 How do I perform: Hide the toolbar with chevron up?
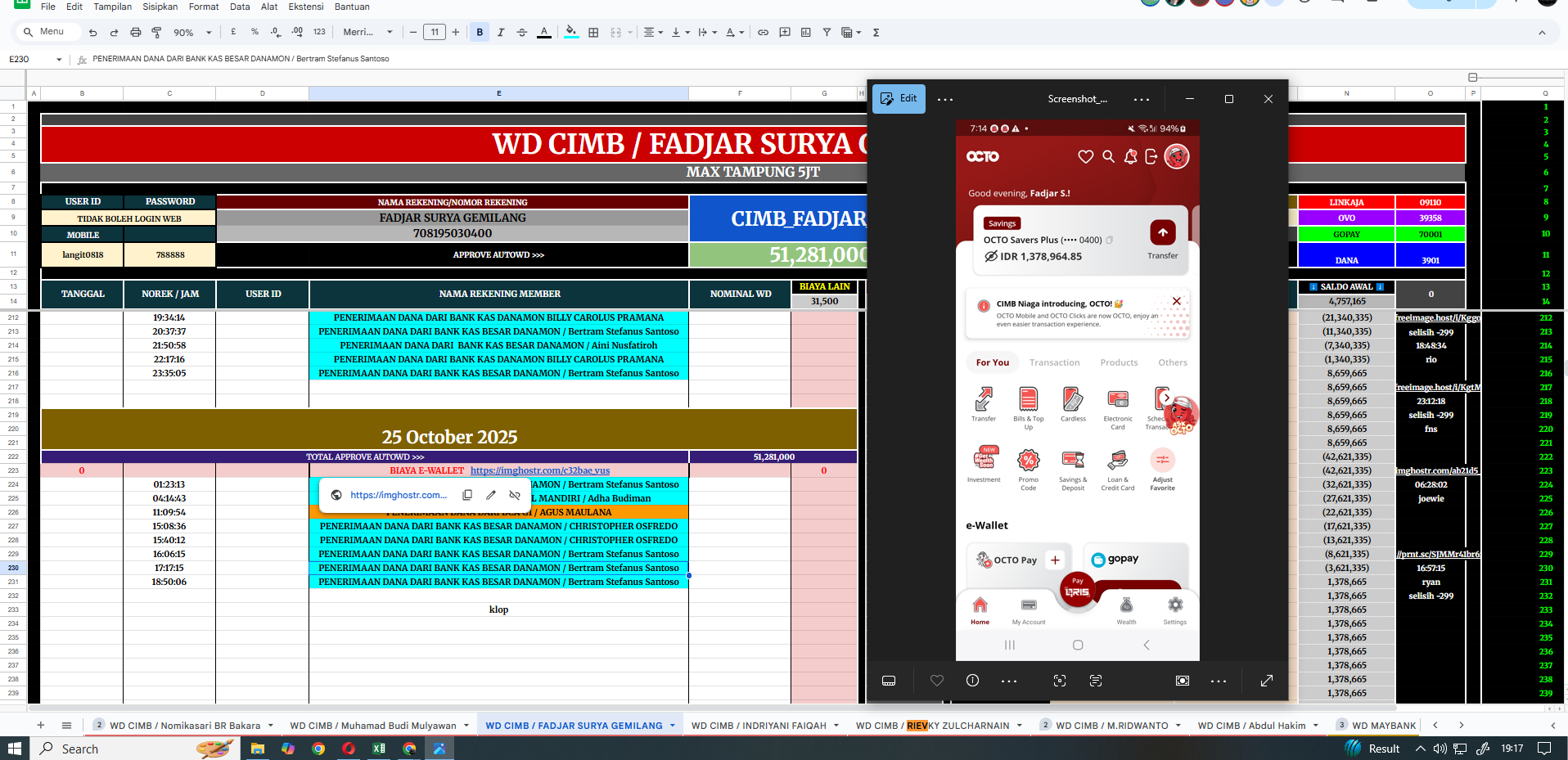click(1542, 33)
